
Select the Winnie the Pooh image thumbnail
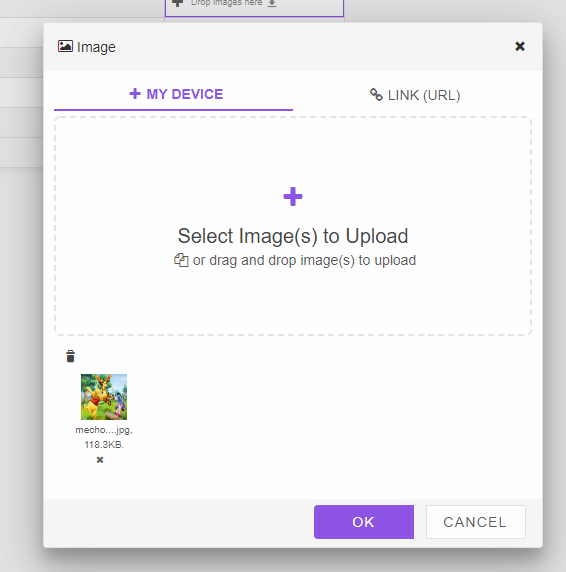tap(104, 397)
